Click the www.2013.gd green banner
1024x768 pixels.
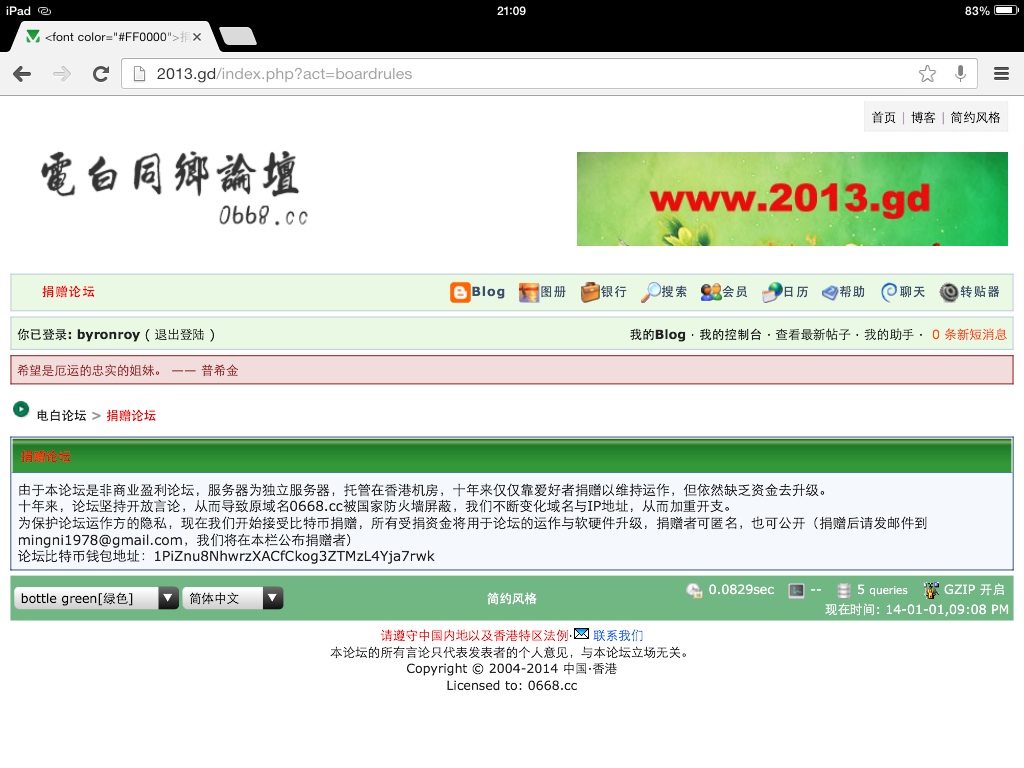click(792, 199)
